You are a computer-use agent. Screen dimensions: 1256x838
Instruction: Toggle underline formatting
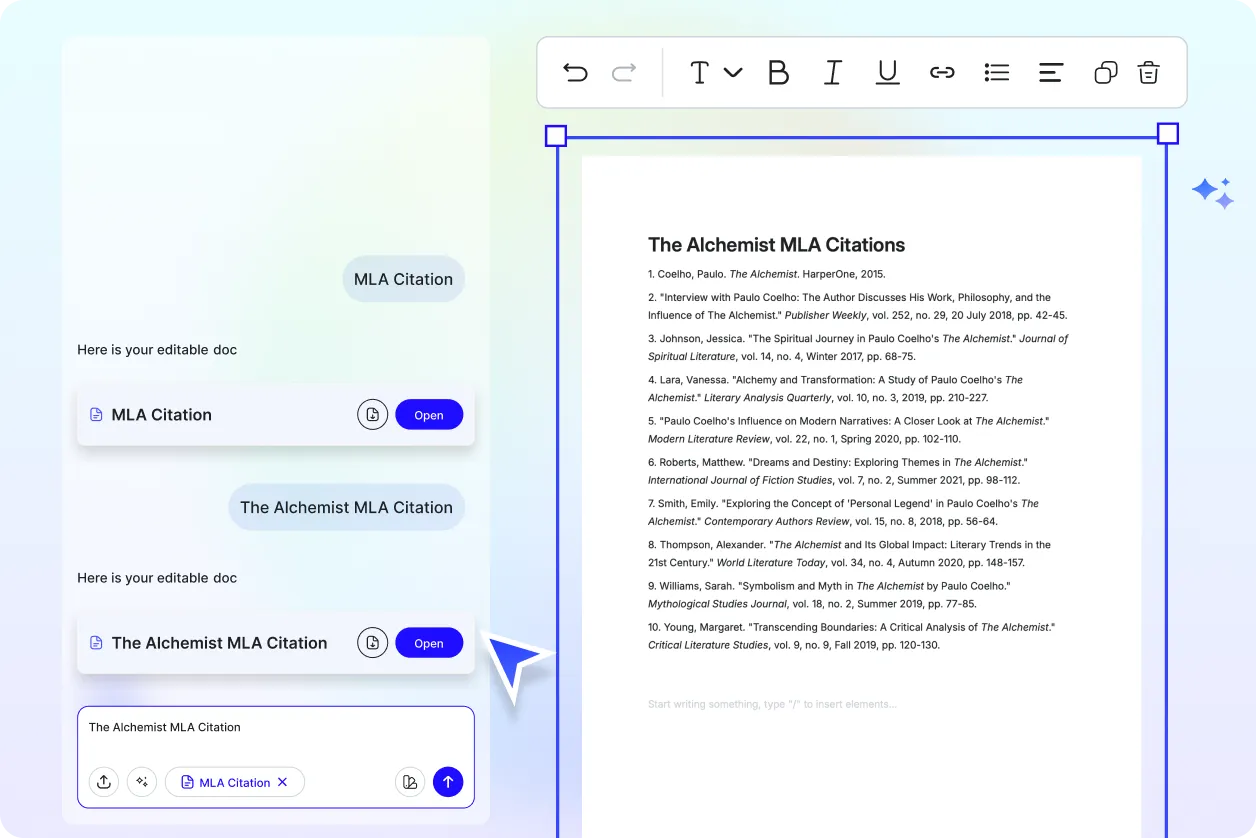887,72
